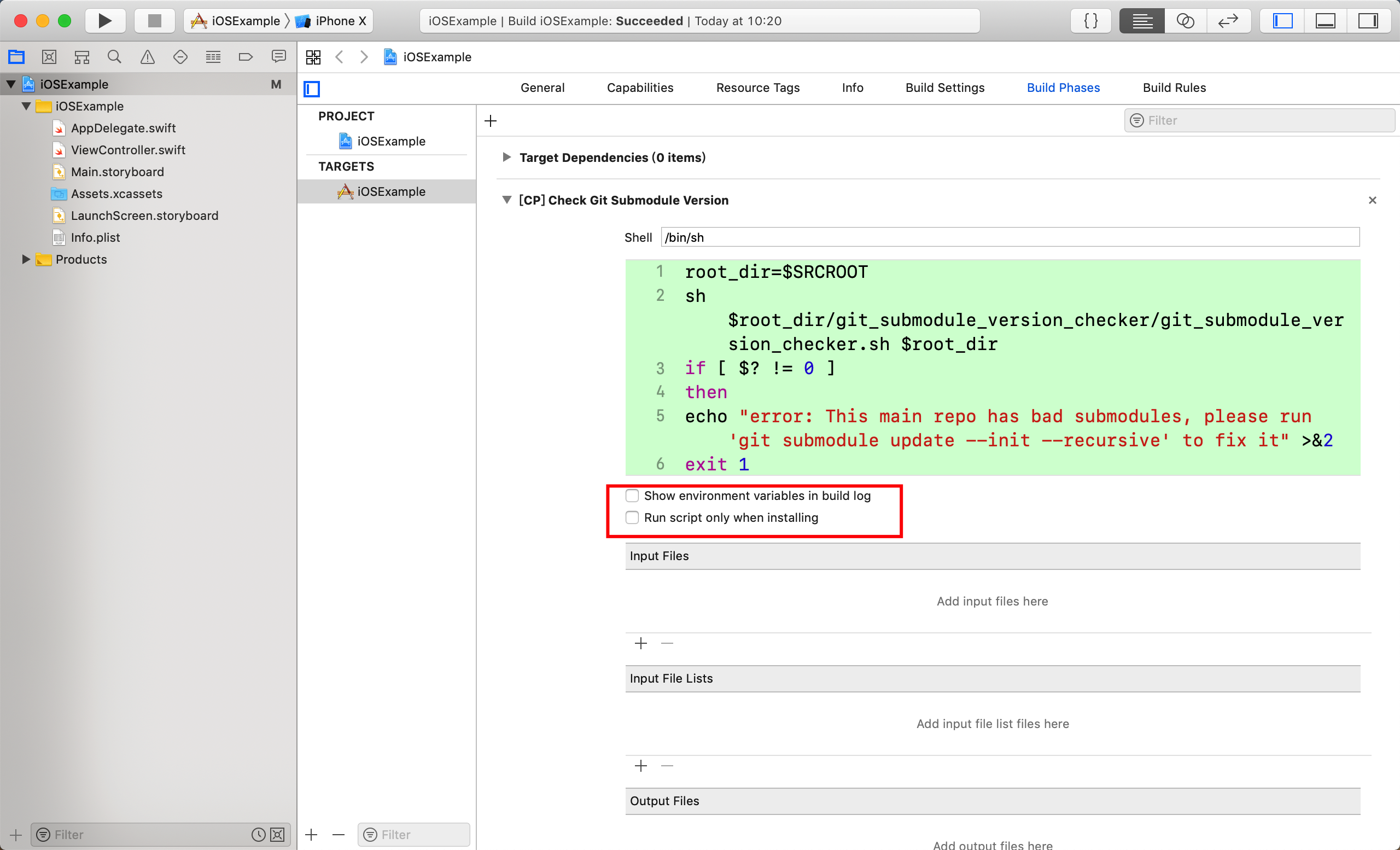Collapse Check Git Submodule Version phase
Viewport: 1400px width, 850px height.
[506, 200]
